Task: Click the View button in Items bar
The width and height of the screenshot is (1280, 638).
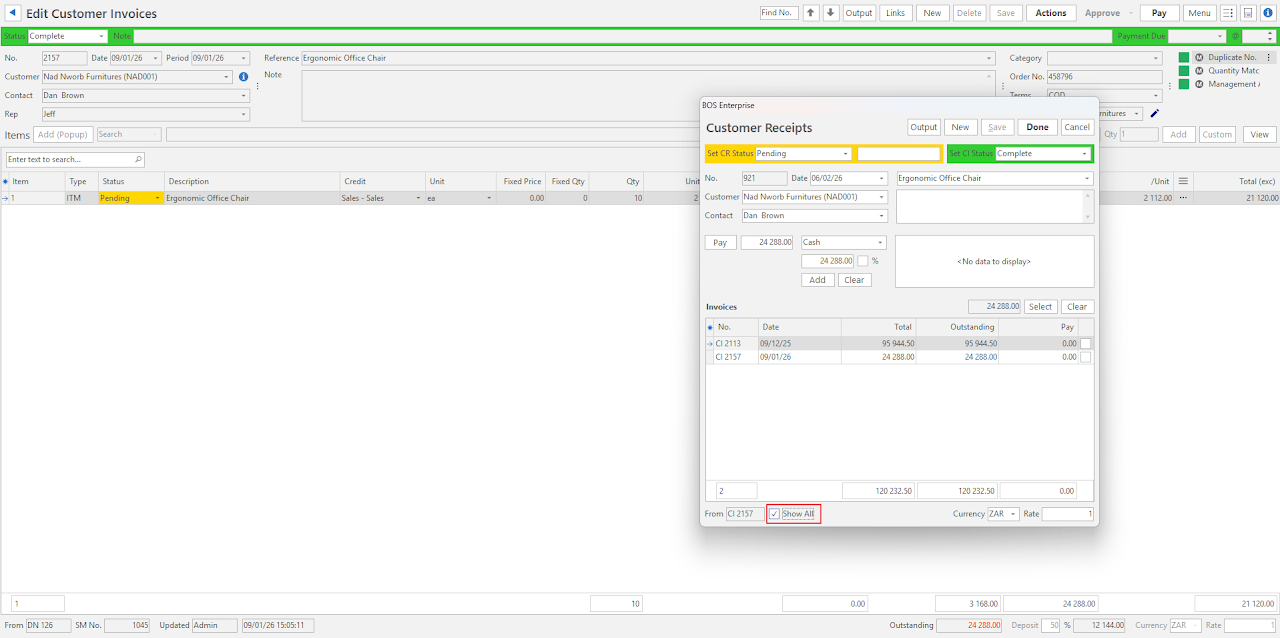Action: (1259, 134)
